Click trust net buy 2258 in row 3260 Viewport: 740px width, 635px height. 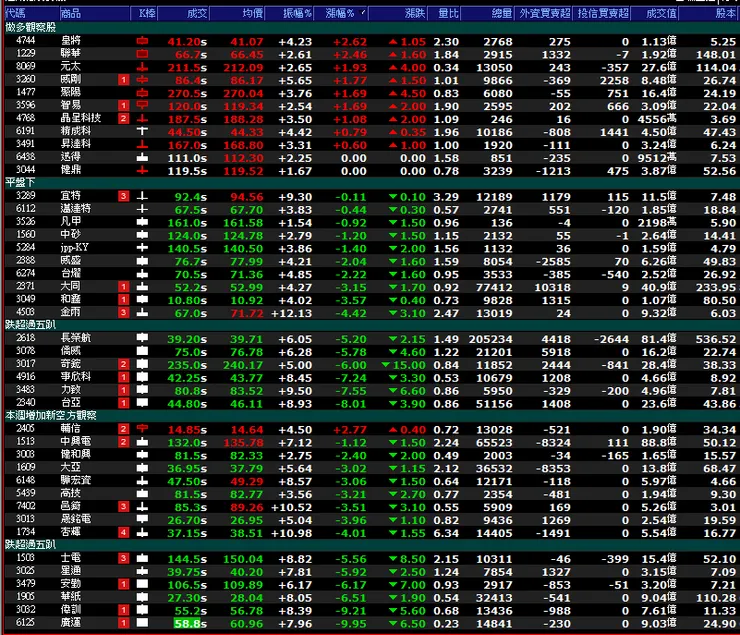tap(614, 81)
